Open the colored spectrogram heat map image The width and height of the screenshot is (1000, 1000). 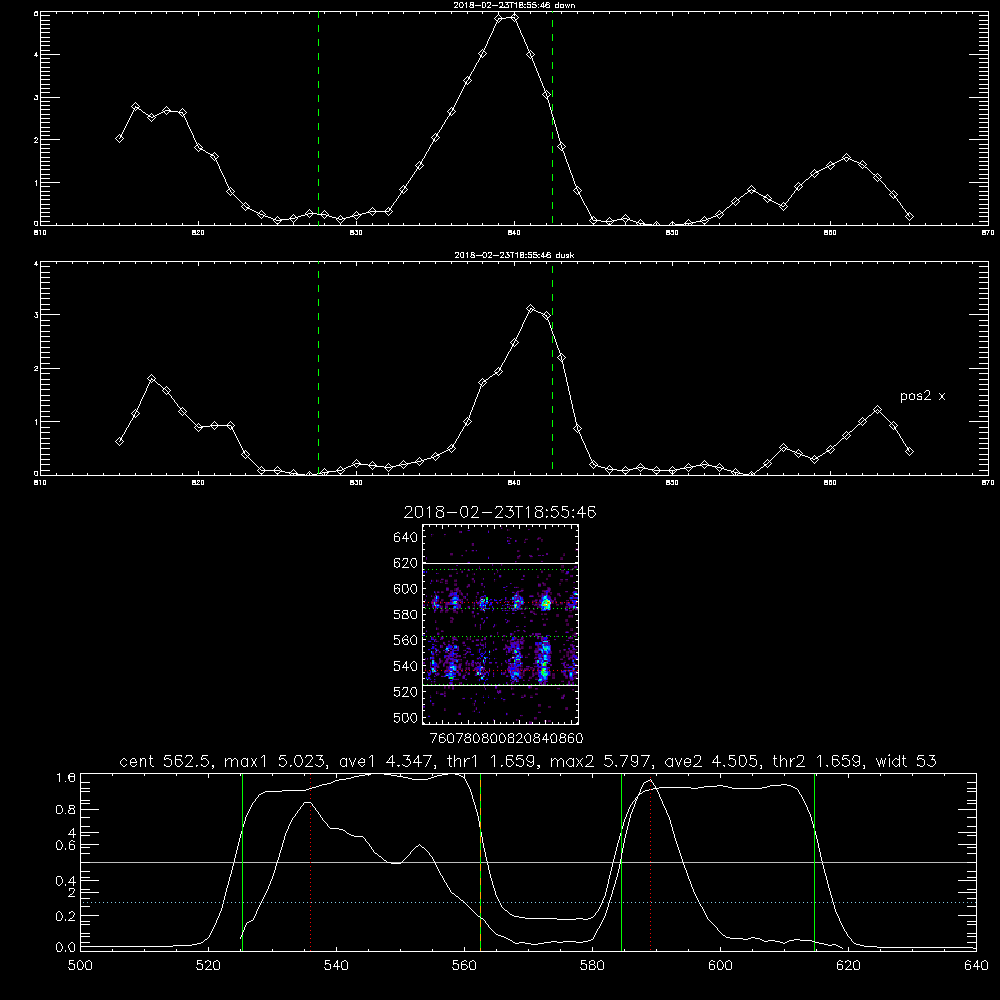coord(501,624)
